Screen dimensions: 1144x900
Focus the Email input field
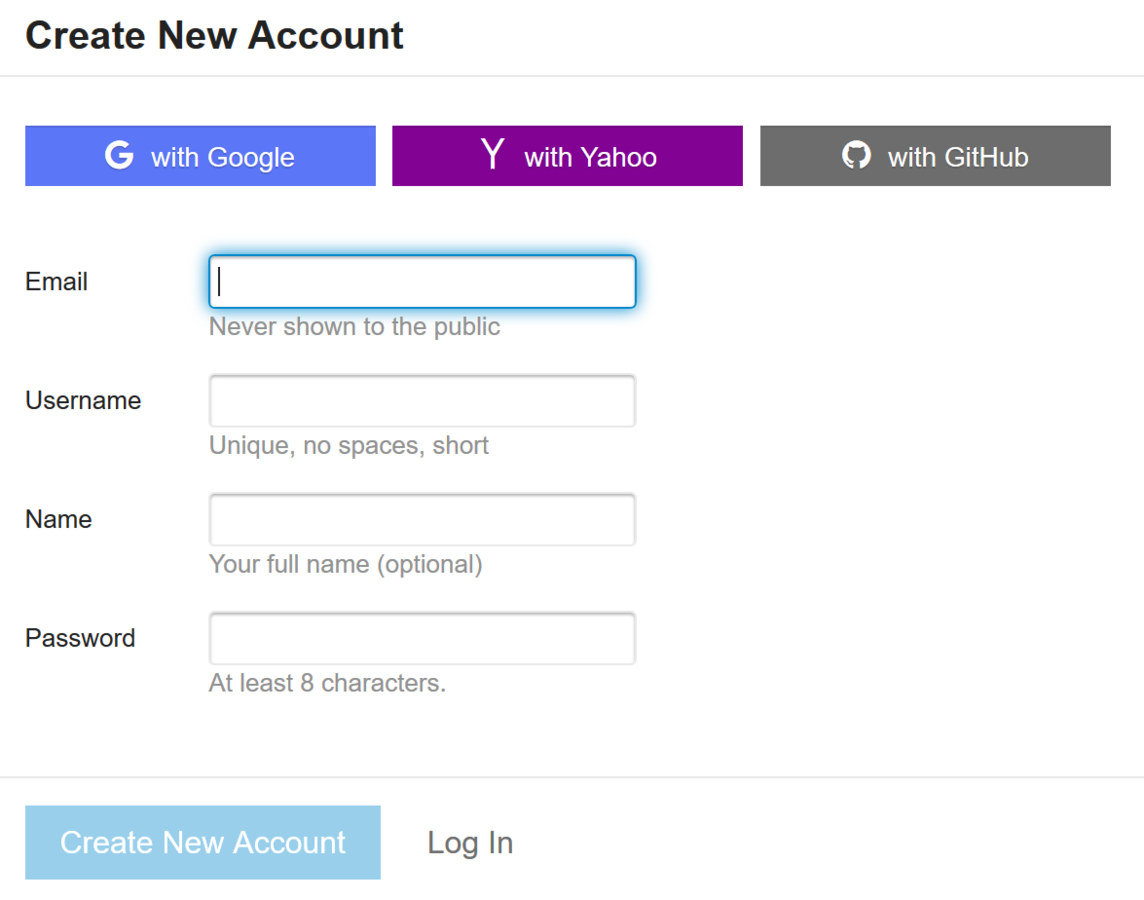coord(422,282)
